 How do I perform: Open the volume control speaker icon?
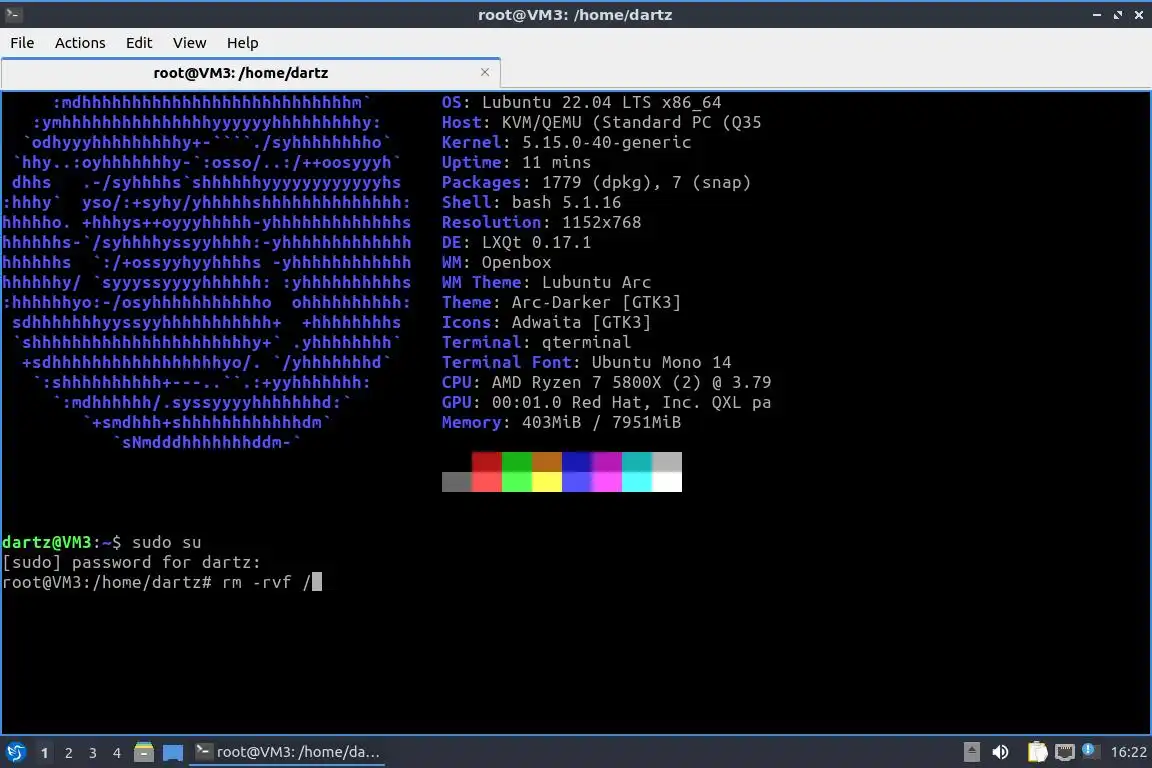click(x=1000, y=752)
